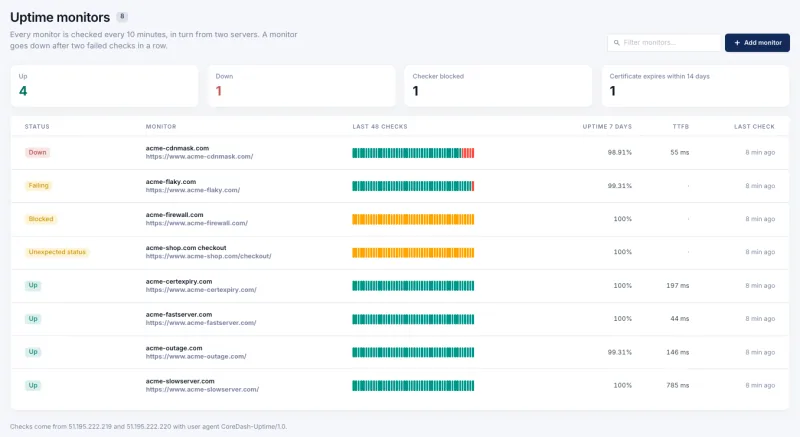The image size is (800, 437).
Task: Click the TTFB column header
Action: click(x=681, y=126)
